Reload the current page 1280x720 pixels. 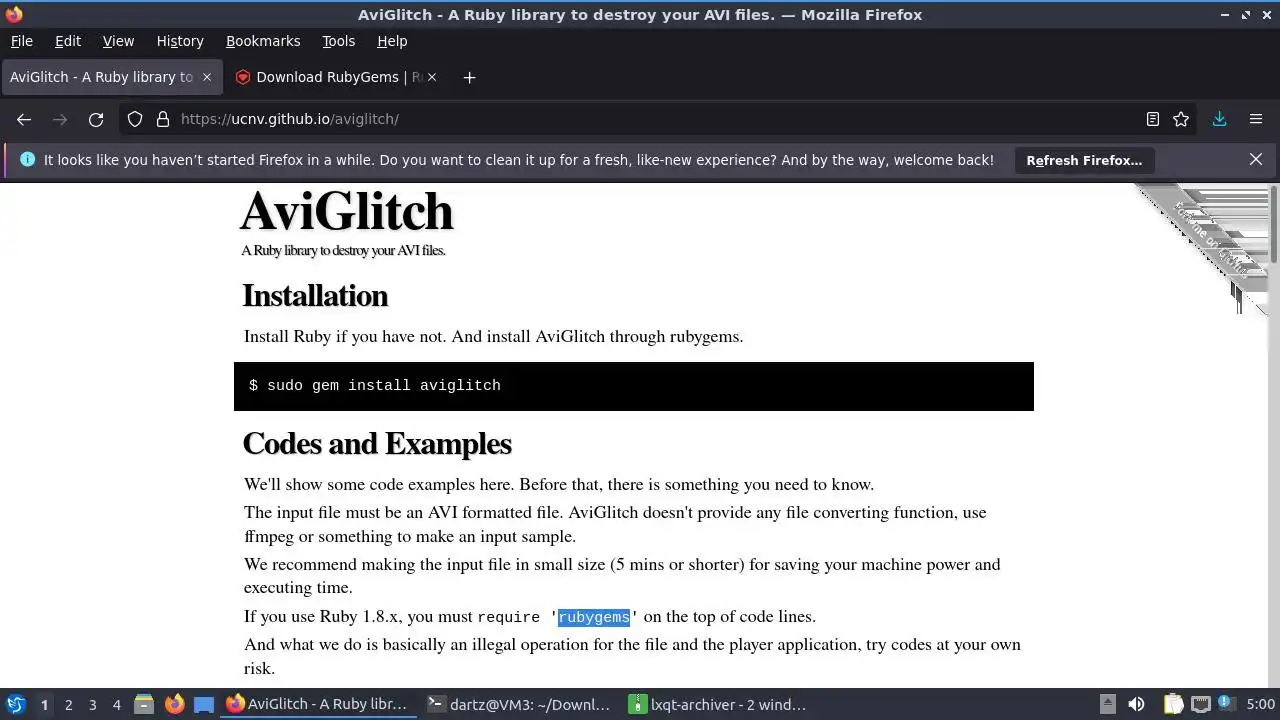(96, 119)
